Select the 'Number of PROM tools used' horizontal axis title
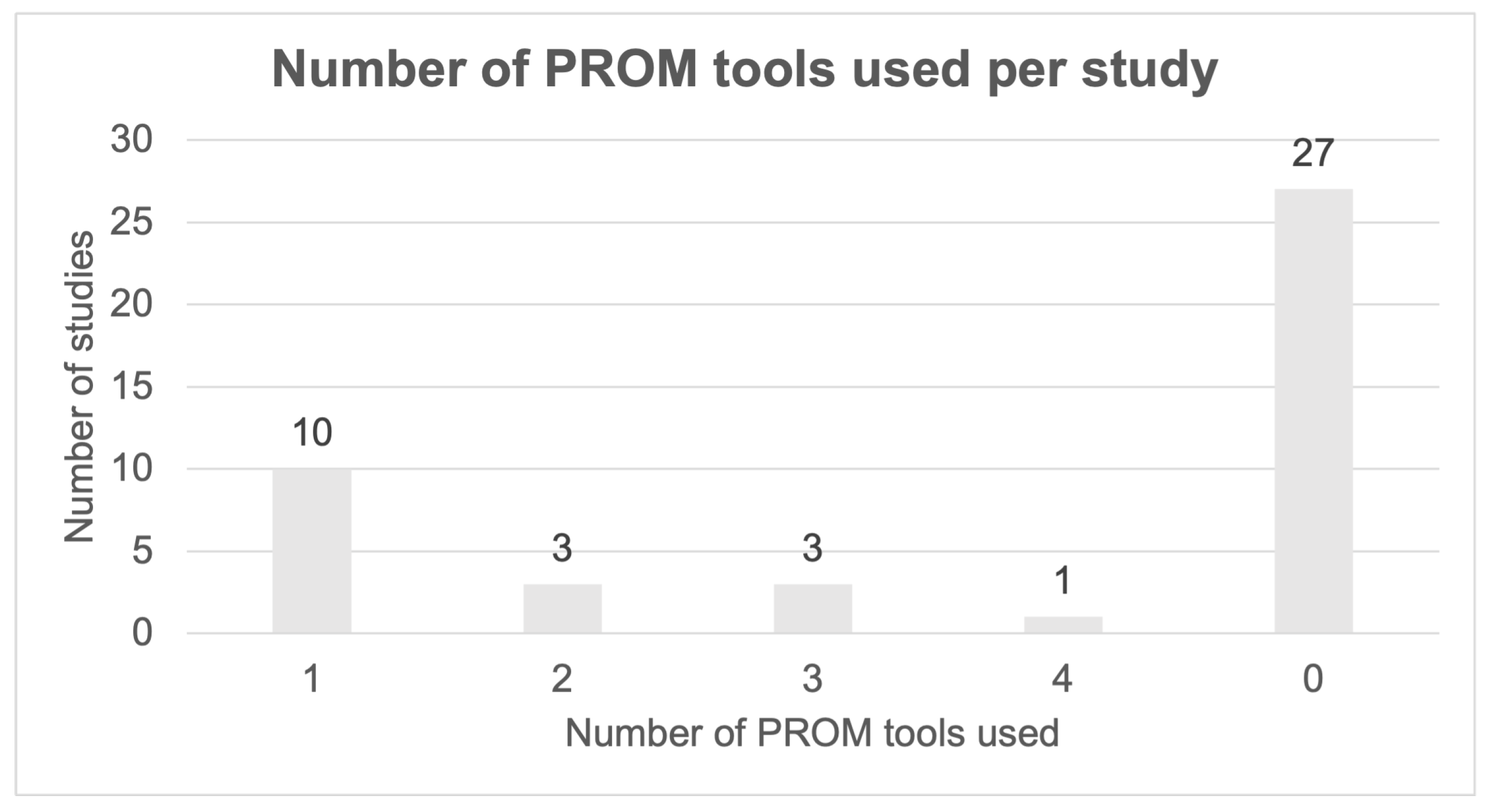The image size is (1486, 812). [x=812, y=733]
